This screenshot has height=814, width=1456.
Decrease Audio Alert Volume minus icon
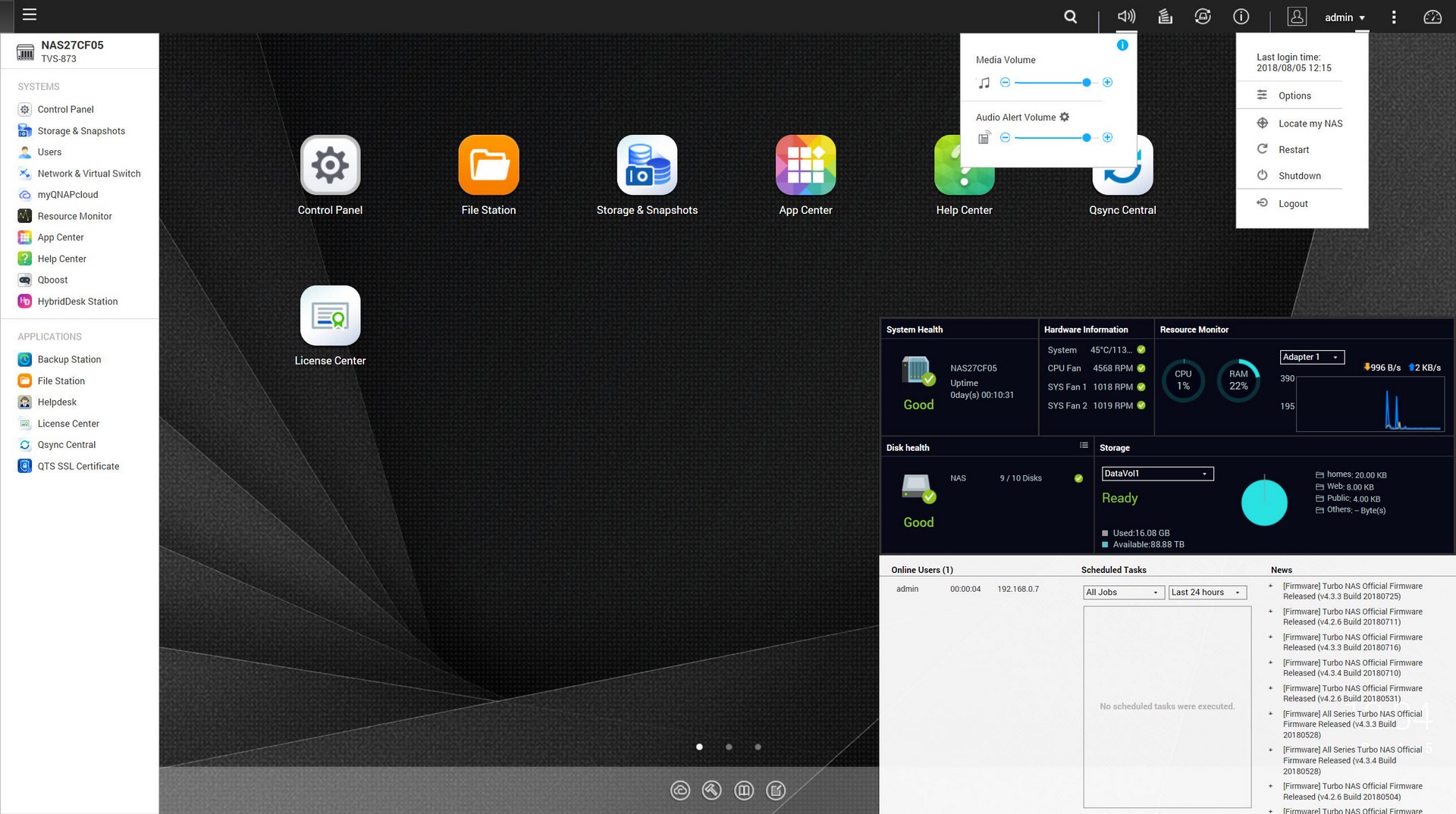1005,137
